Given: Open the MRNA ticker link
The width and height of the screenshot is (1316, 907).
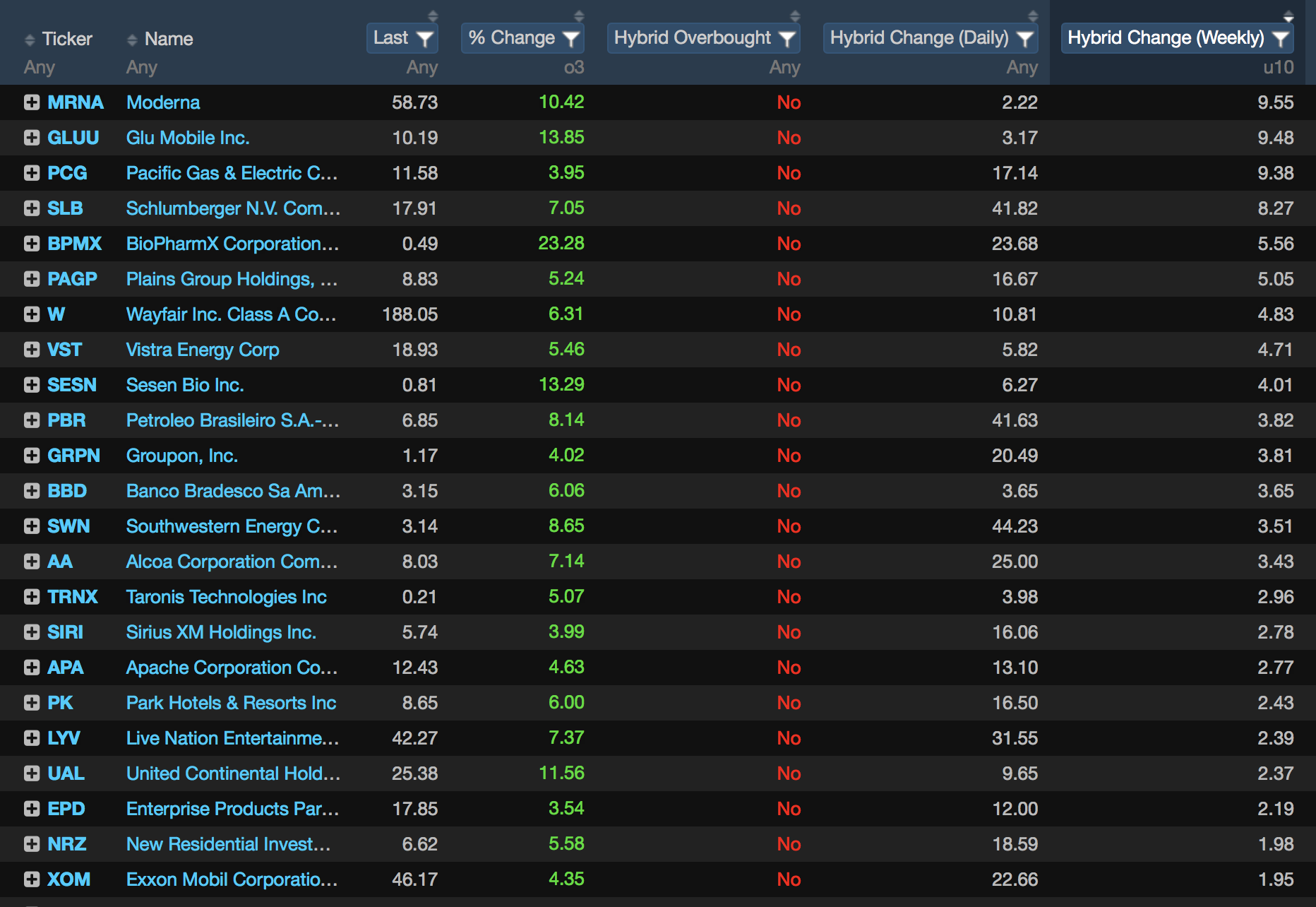Looking at the screenshot, I should [76, 102].
